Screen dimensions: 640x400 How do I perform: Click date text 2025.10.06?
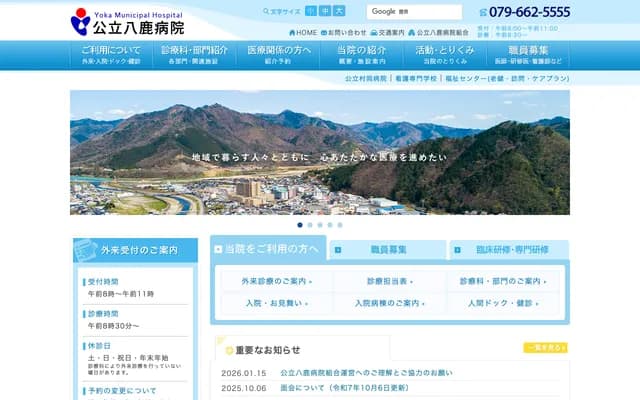pos(244,388)
